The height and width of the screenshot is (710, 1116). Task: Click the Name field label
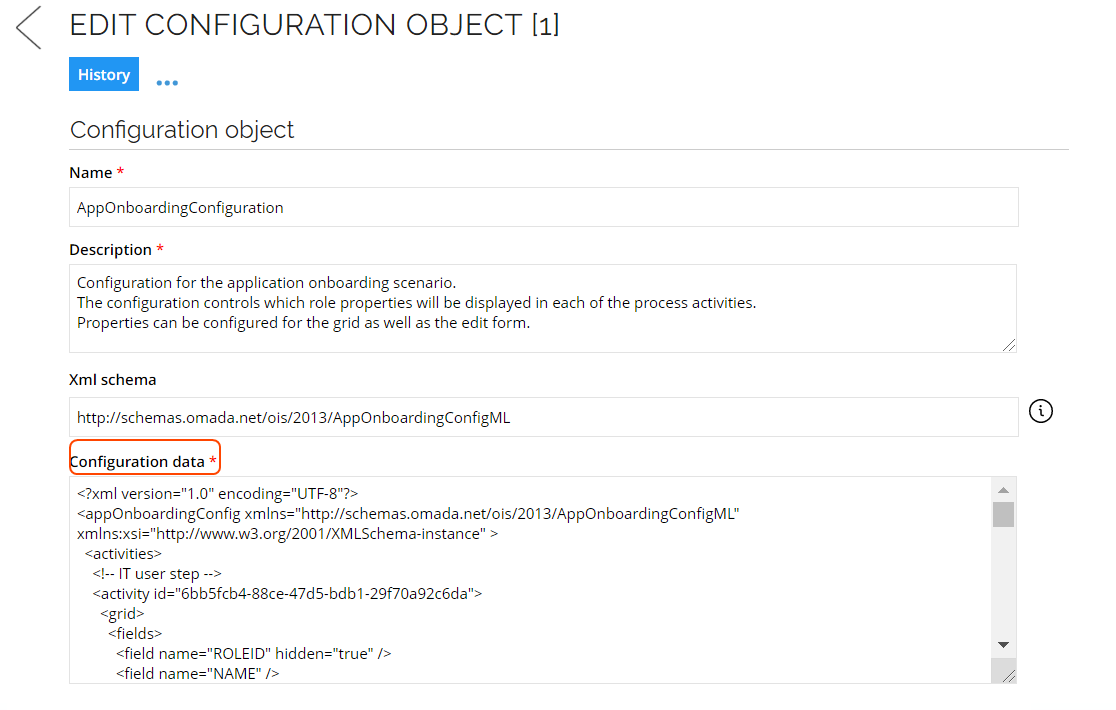tap(96, 173)
